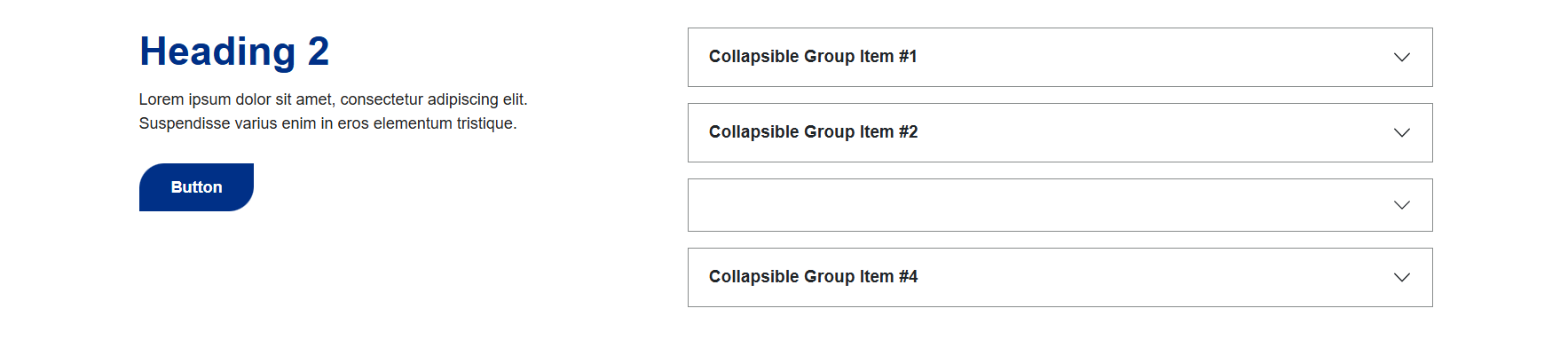Click the "Suspendisse varius enim" text line
Viewport: 1568px width, 364px height.
(x=327, y=123)
